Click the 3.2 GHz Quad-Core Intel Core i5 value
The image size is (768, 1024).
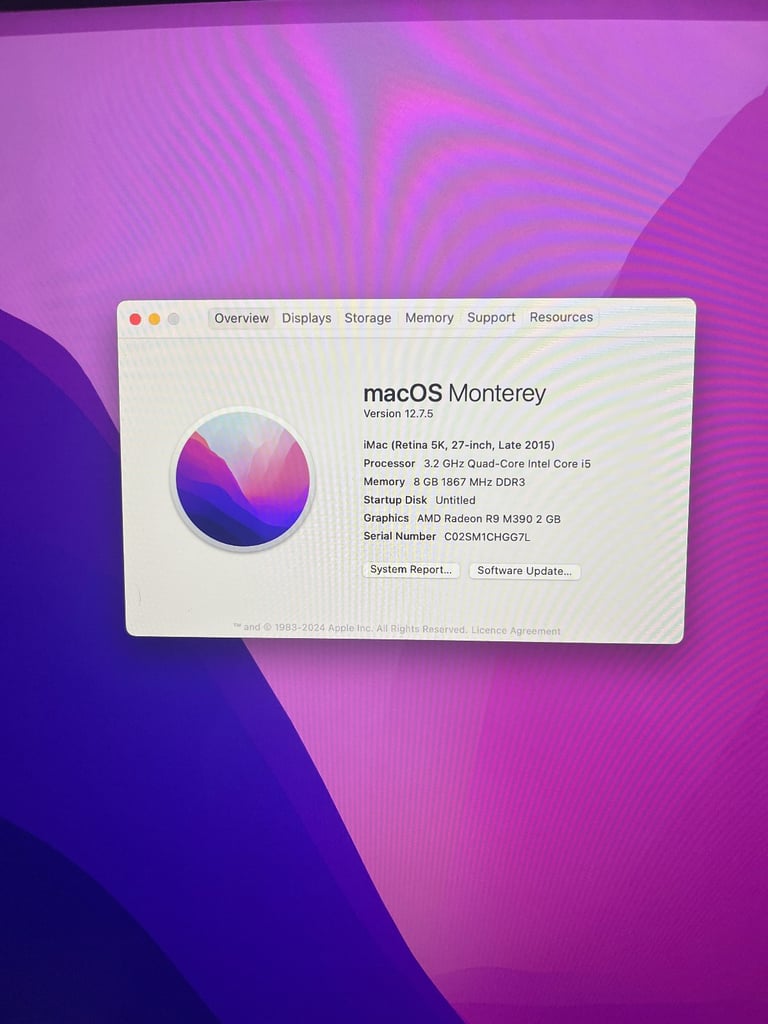pyautogui.click(x=507, y=464)
